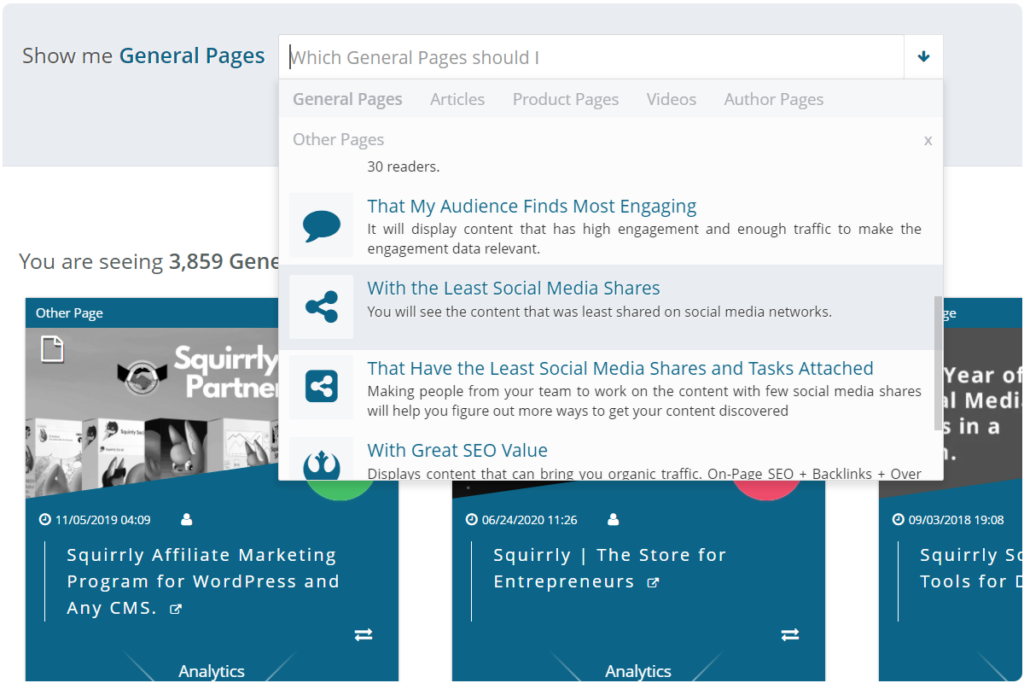Click the author icon next to 06/24/2020 date

tap(613, 520)
